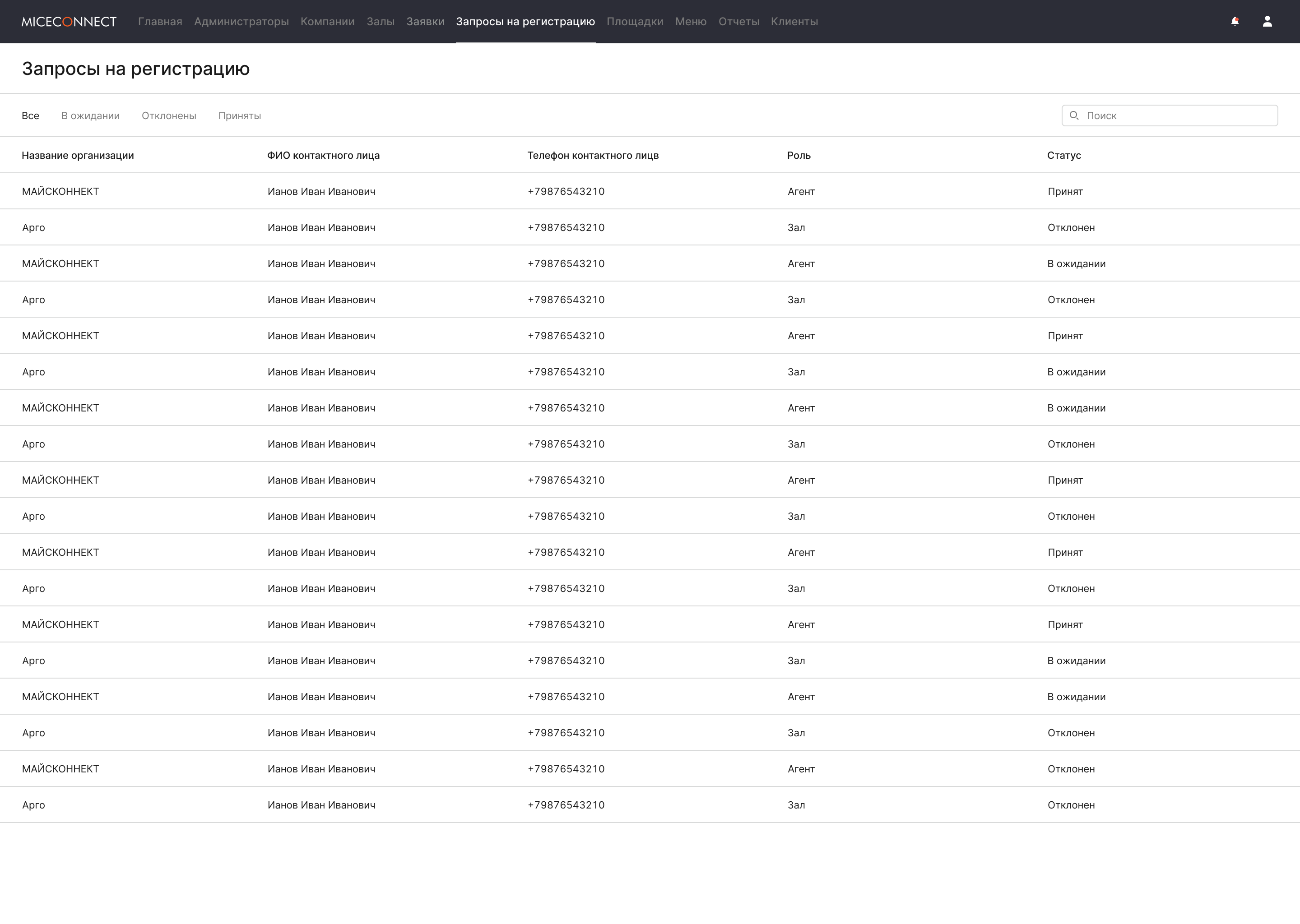Image resolution: width=1300 pixels, height=924 pixels.
Task: Select Запросы на регистрацию nav item
Action: tap(525, 22)
